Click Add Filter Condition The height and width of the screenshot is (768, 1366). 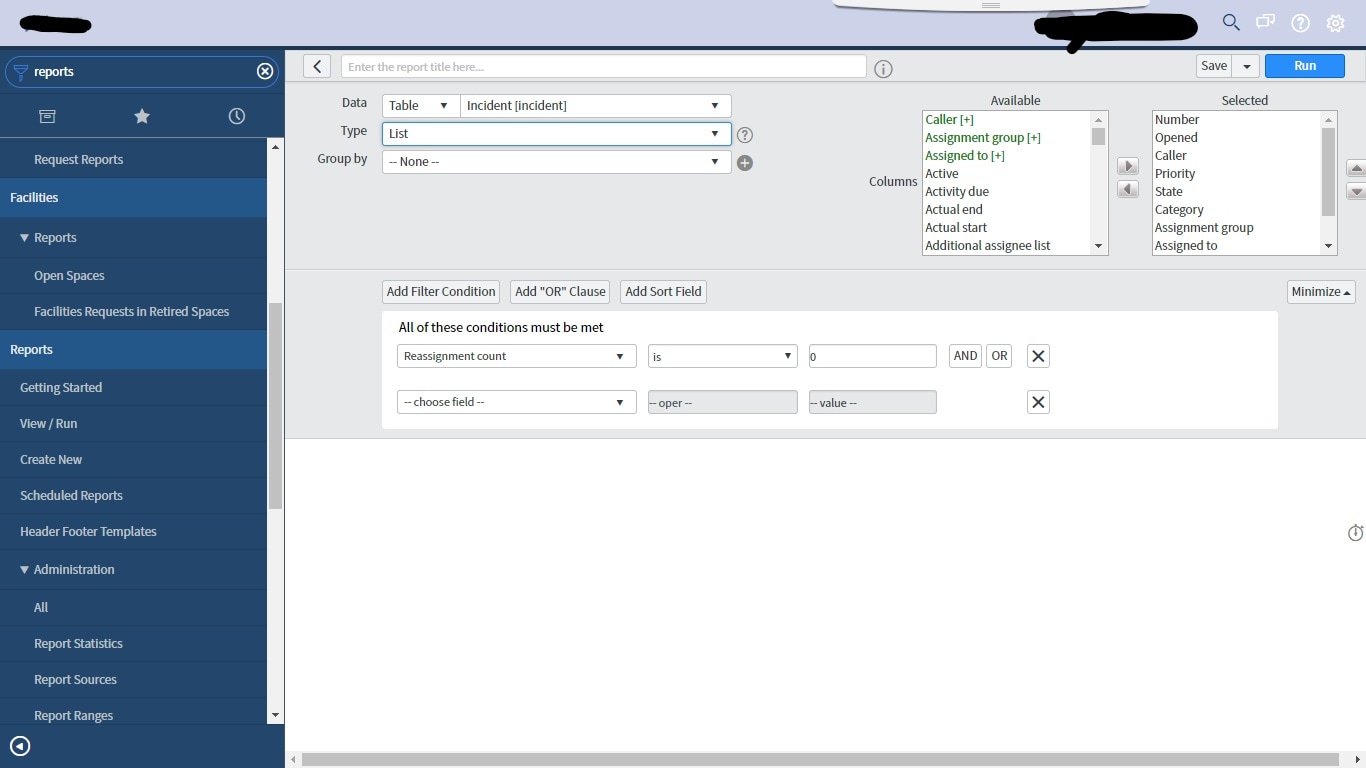coord(440,291)
